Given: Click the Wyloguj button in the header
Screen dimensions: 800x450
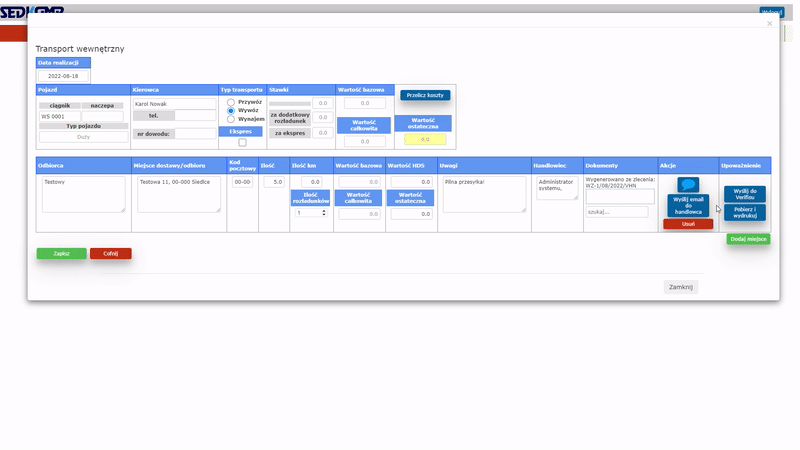Looking at the screenshot, I should click(771, 12).
